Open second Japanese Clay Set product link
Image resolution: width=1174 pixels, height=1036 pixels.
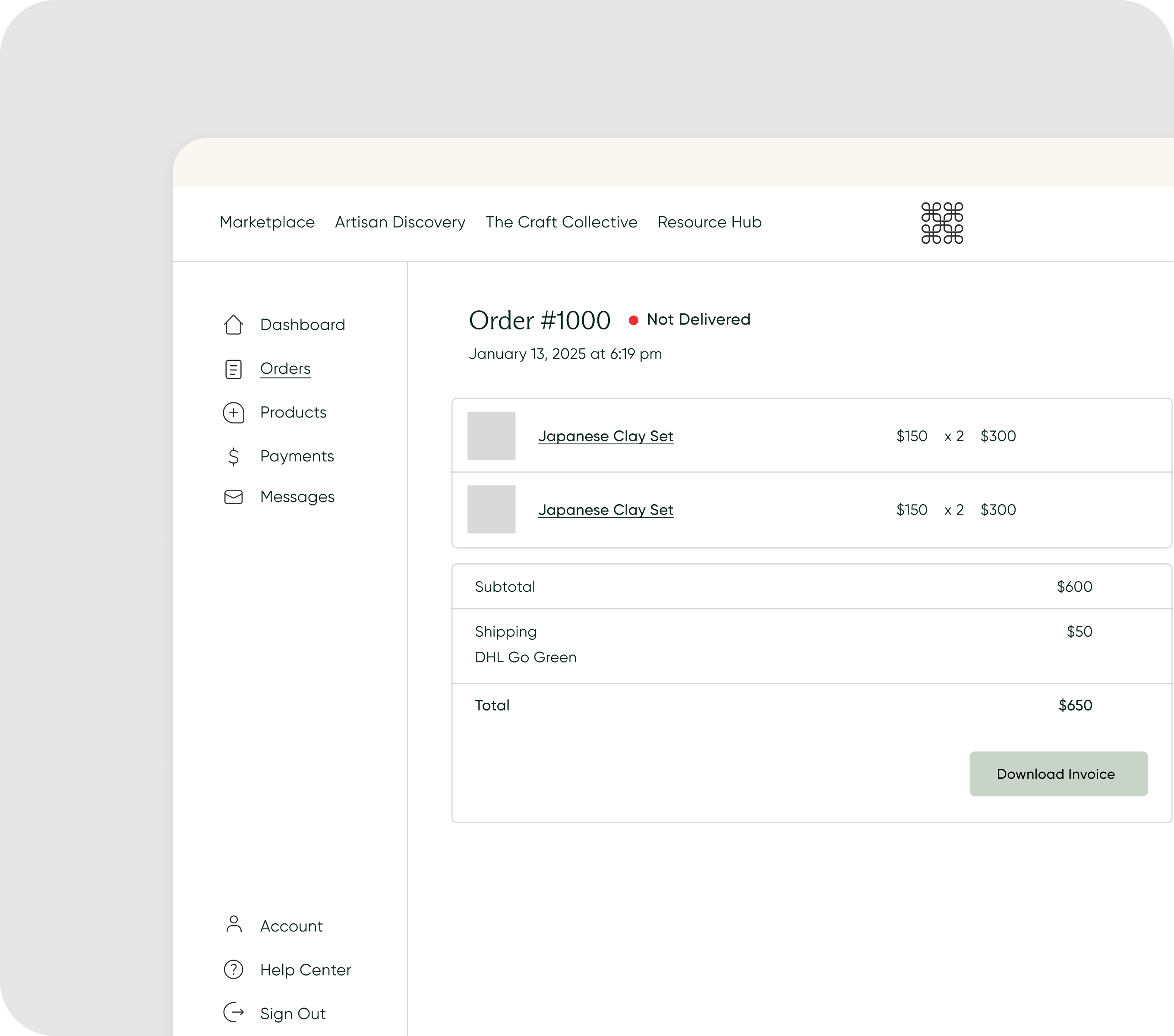606,510
